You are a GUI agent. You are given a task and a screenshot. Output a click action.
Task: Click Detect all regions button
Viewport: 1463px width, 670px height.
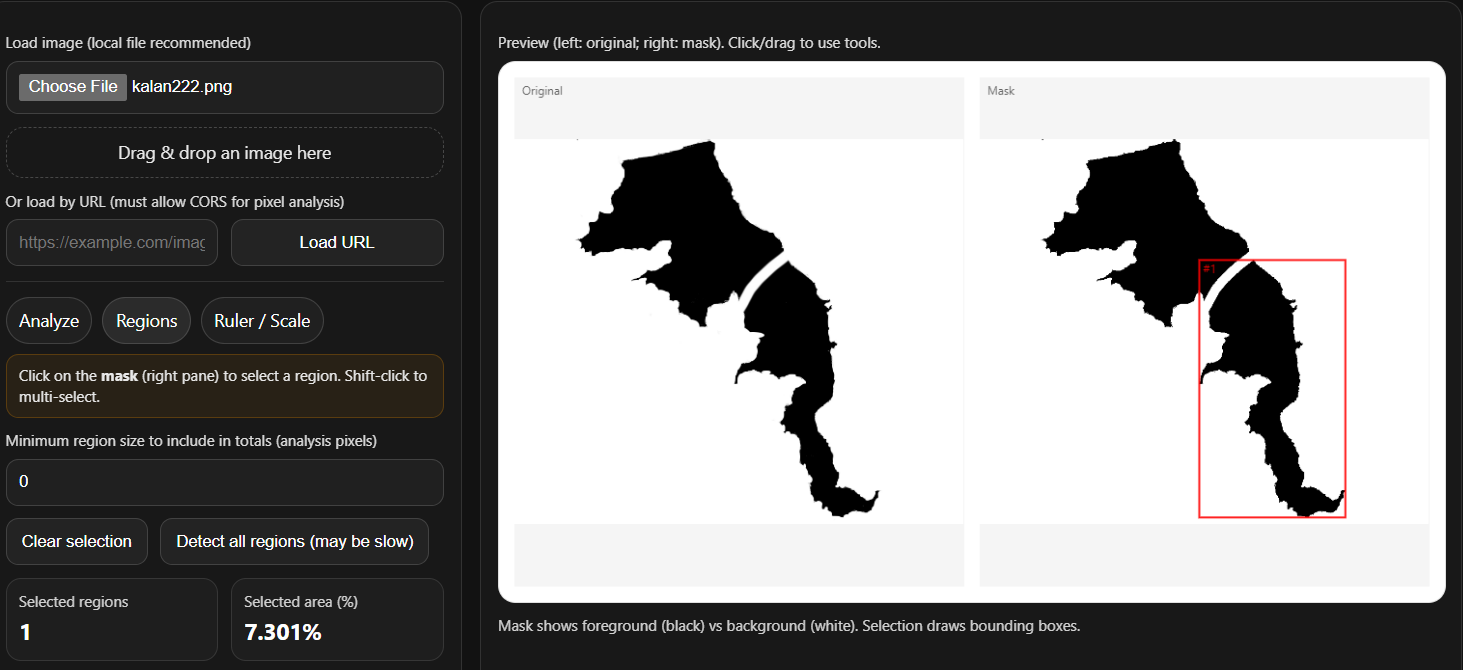294,541
